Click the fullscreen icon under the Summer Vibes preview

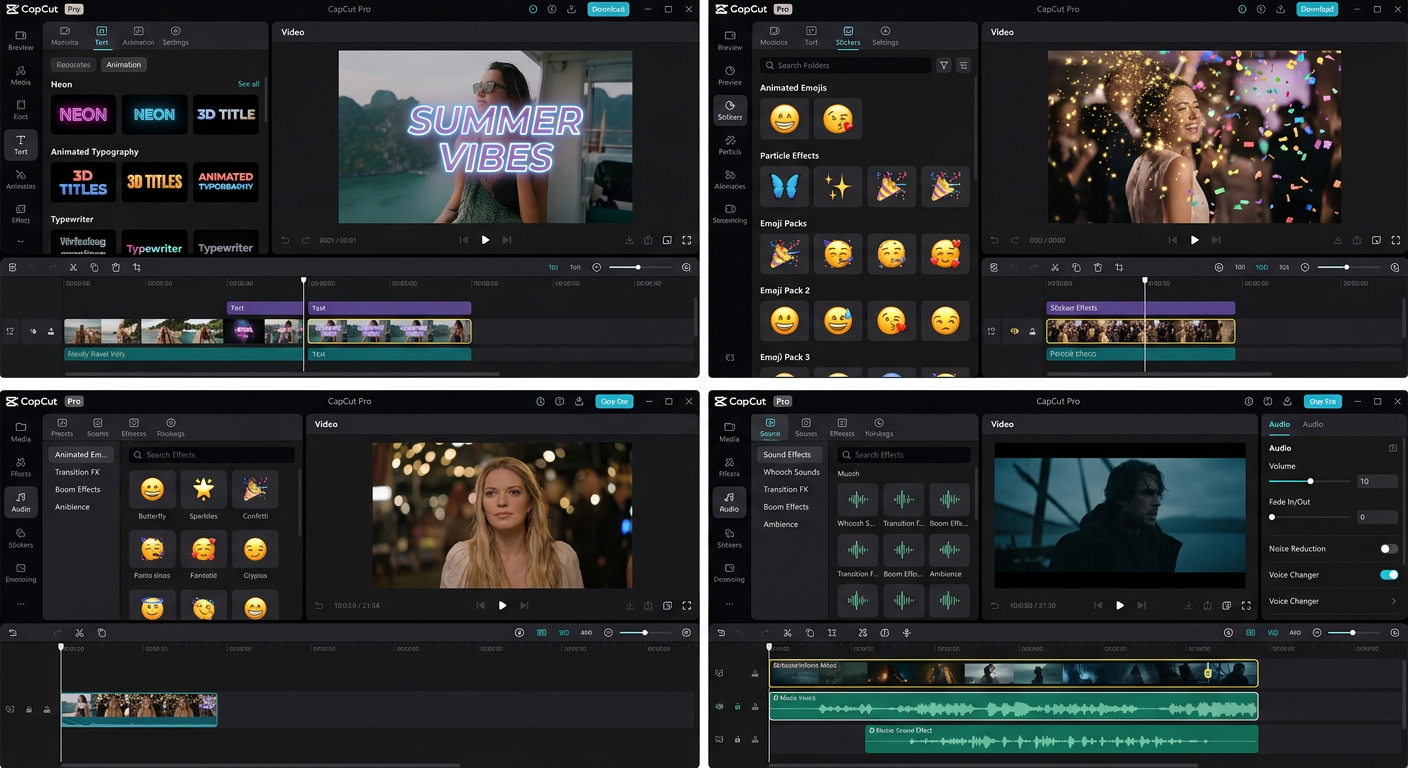(x=687, y=240)
